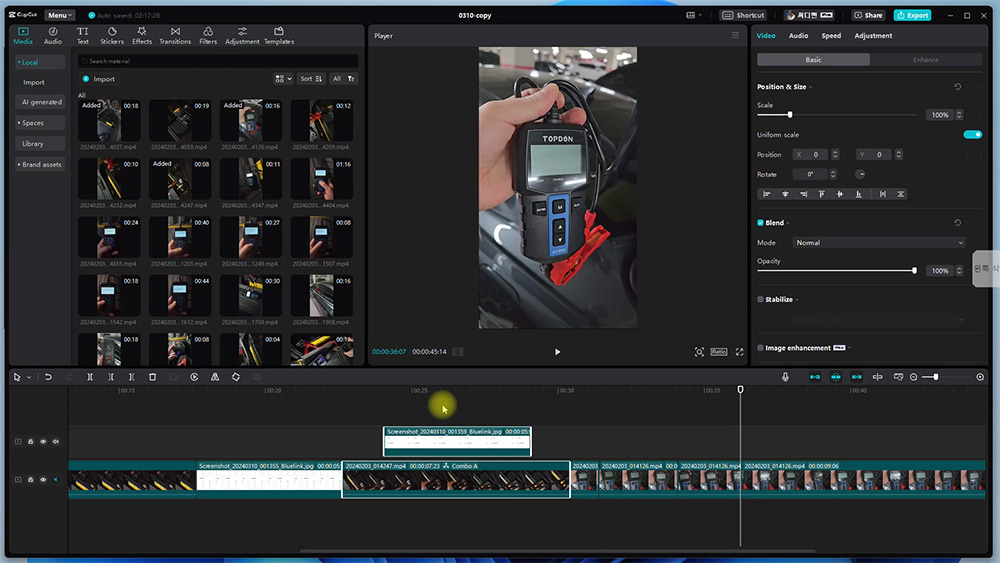
Task: Open the Stickers panel
Action: coord(112,35)
